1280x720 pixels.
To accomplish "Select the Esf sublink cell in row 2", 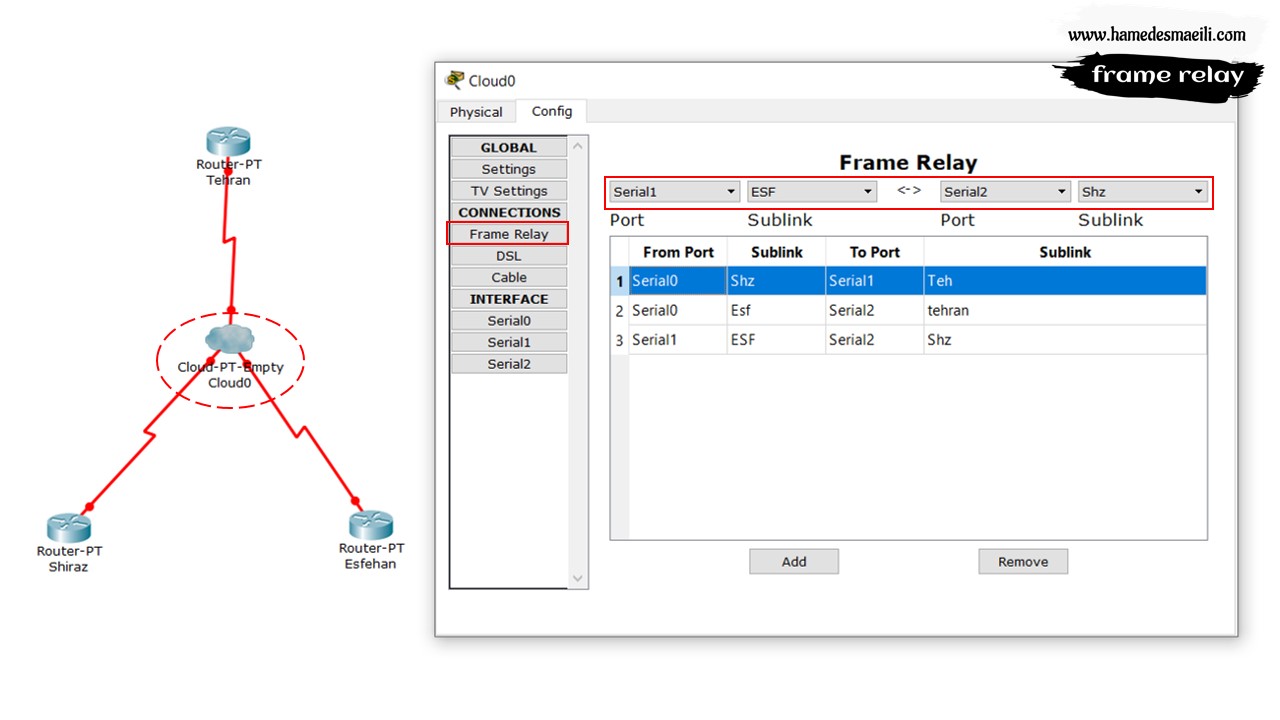I will pyautogui.click(x=776, y=311).
